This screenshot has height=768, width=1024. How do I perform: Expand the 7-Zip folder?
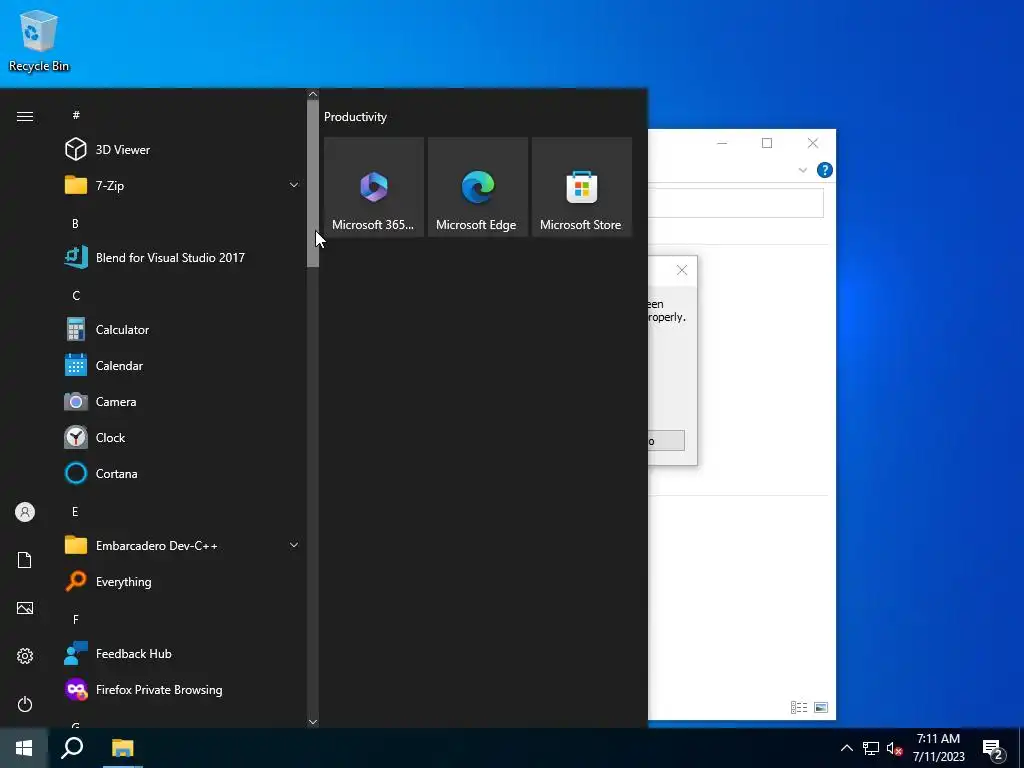183,185
